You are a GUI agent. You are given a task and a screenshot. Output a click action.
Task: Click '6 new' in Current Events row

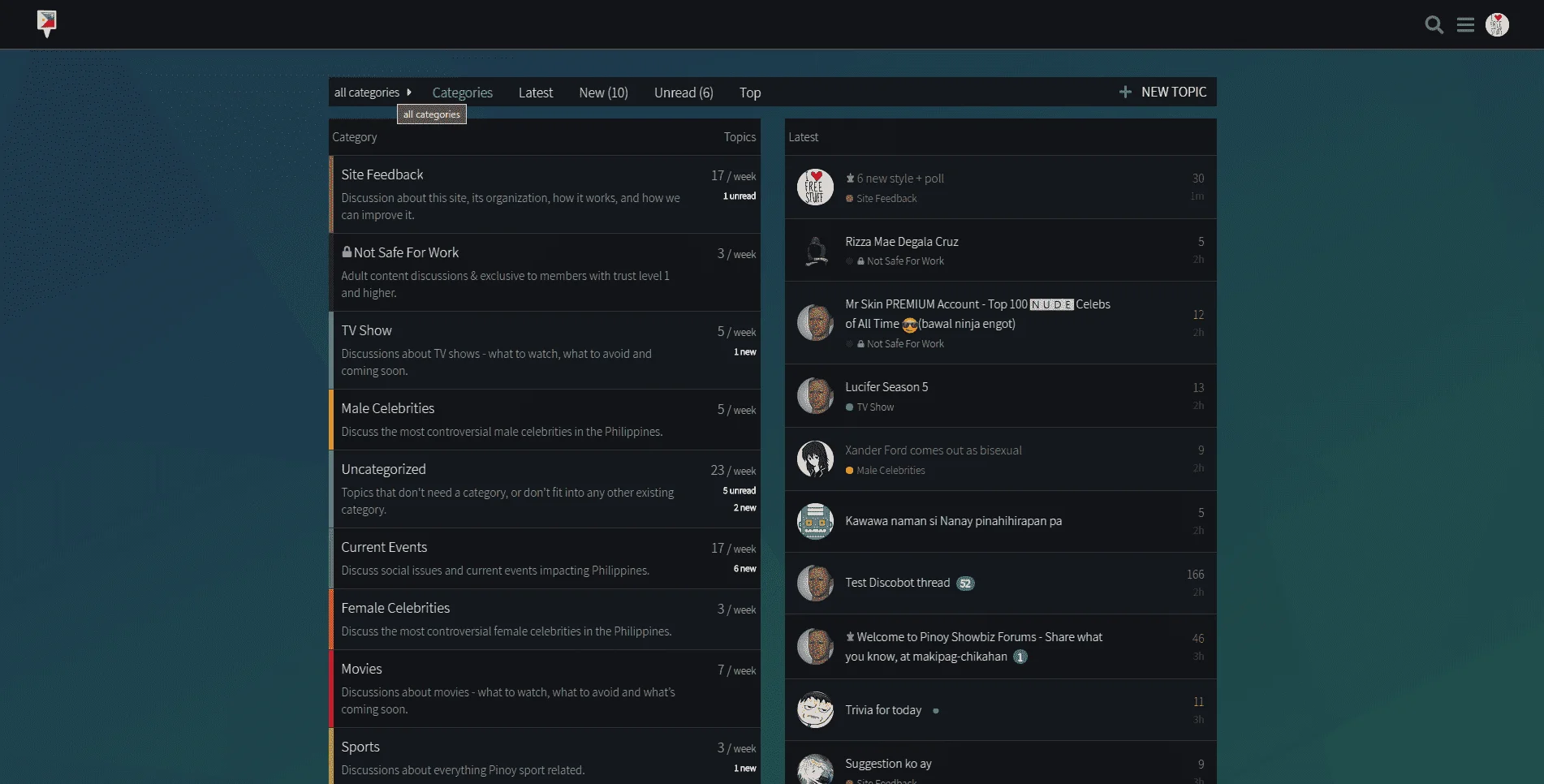[744, 569]
